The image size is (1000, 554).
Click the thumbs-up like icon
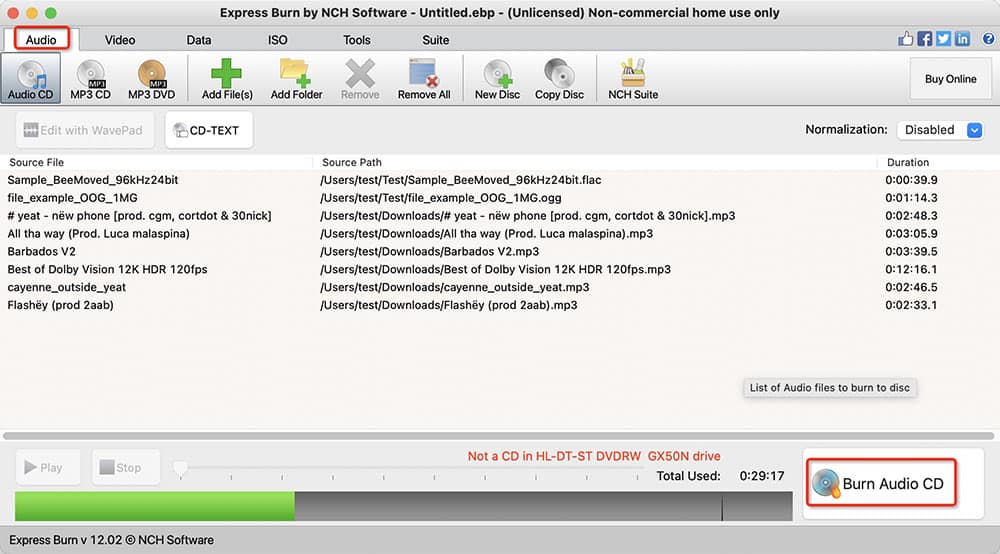(906, 39)
